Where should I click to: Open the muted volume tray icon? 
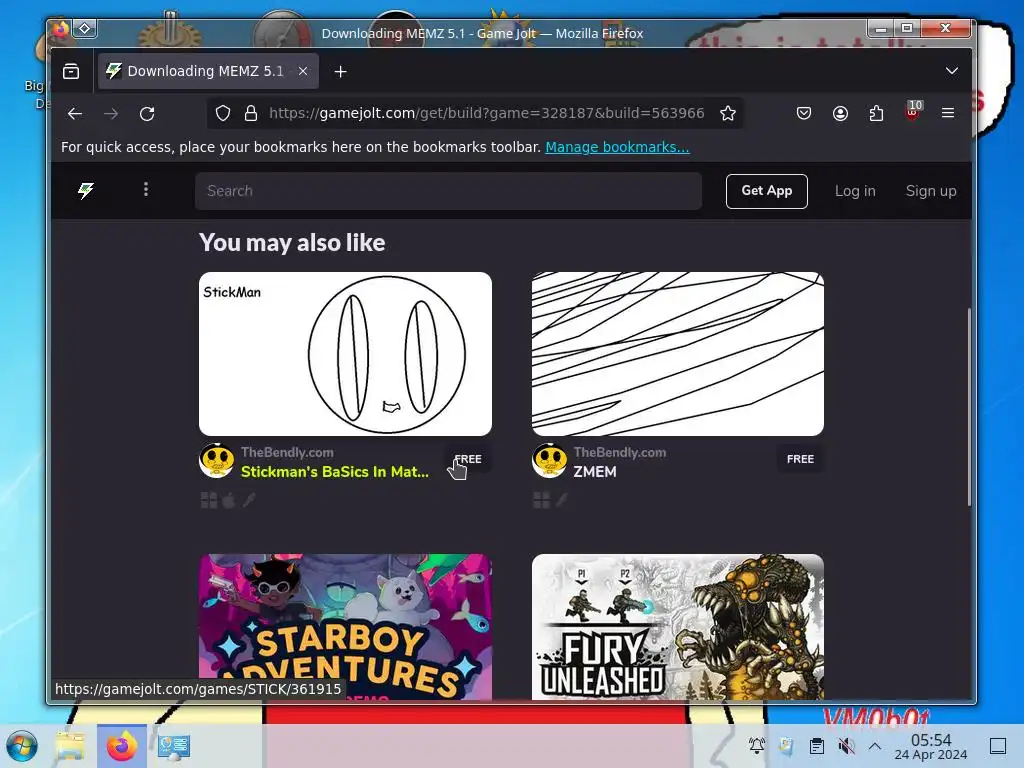(x=846, y=746)
